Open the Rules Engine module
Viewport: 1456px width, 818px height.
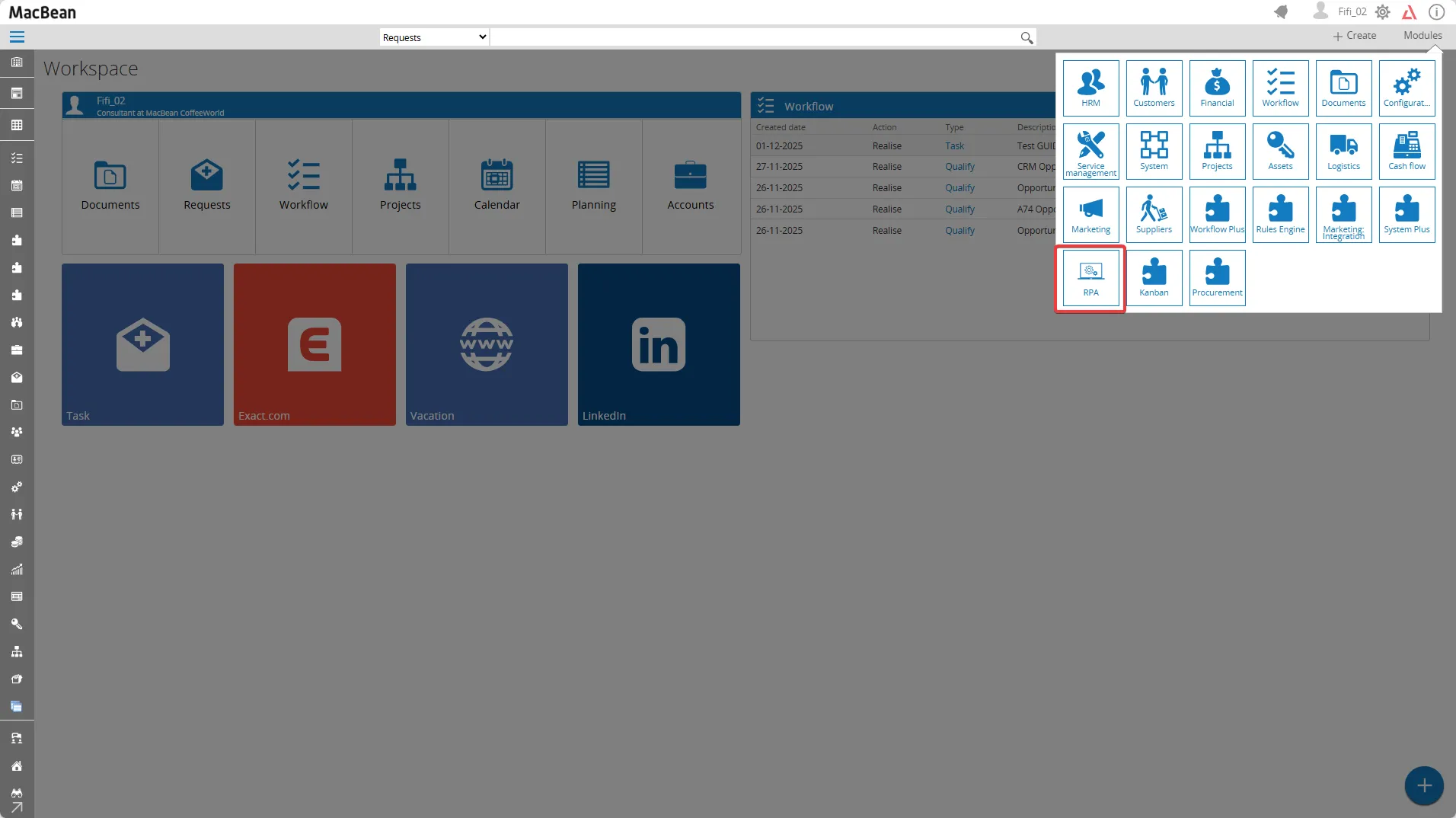pyautogui.click(x=1279, y=214)
